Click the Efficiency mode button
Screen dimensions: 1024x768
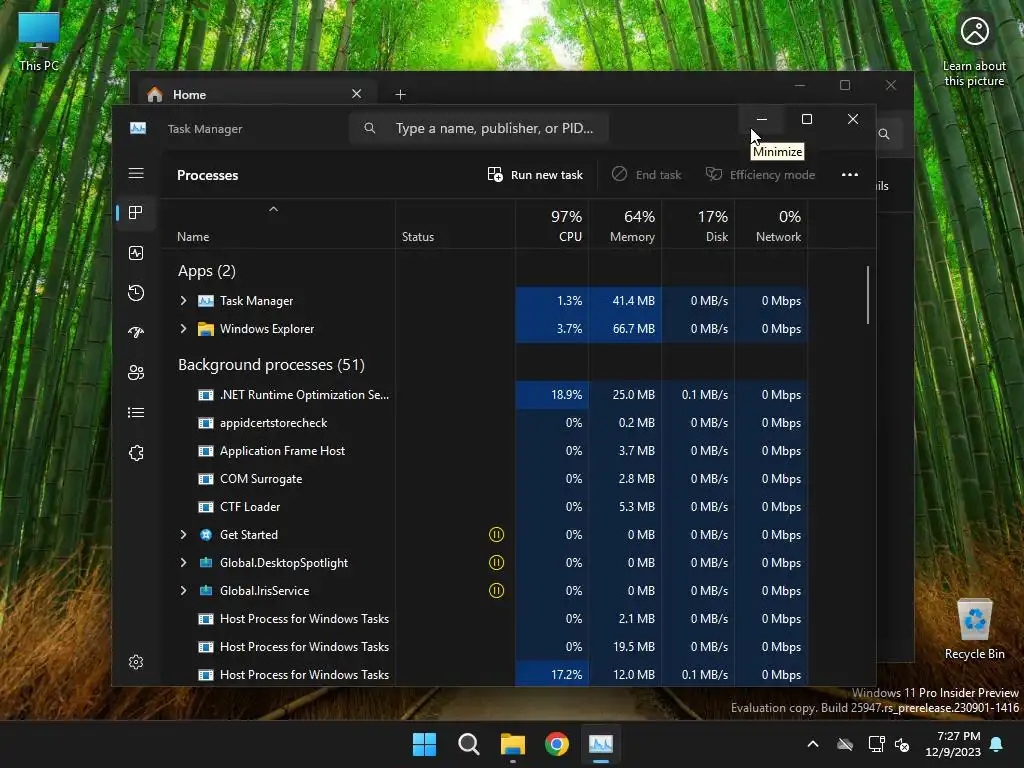click(760, 174)
